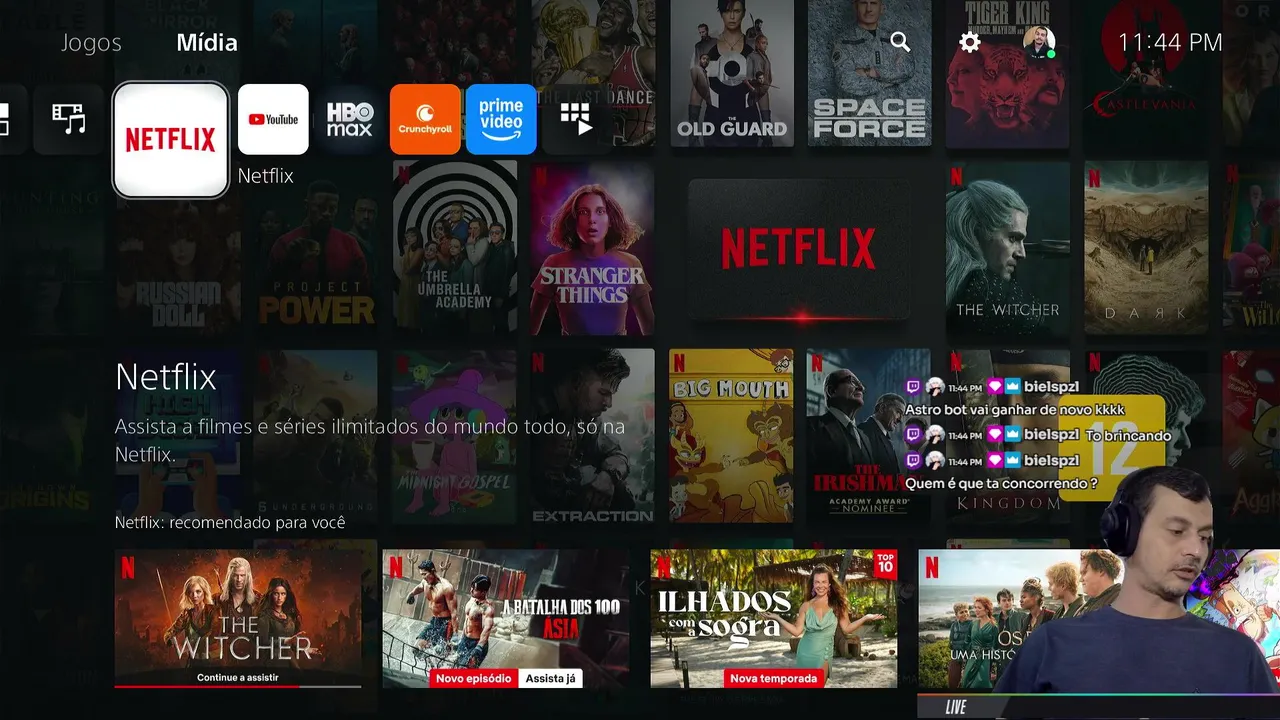Open the settings gear icon
The height and width of the screenshot is (720, 1280).
point(969,42)
